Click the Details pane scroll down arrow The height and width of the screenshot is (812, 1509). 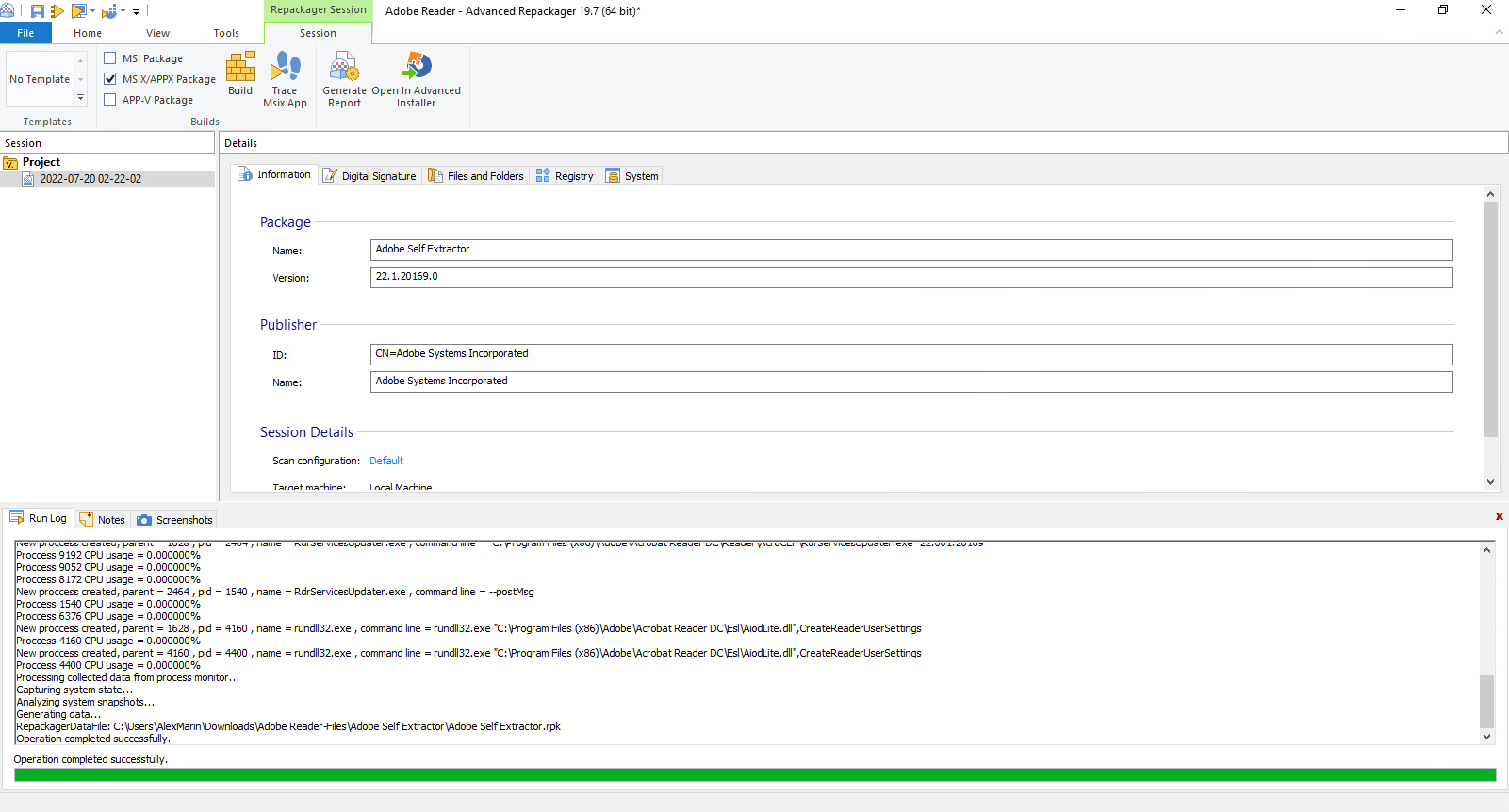(1490, 482)
